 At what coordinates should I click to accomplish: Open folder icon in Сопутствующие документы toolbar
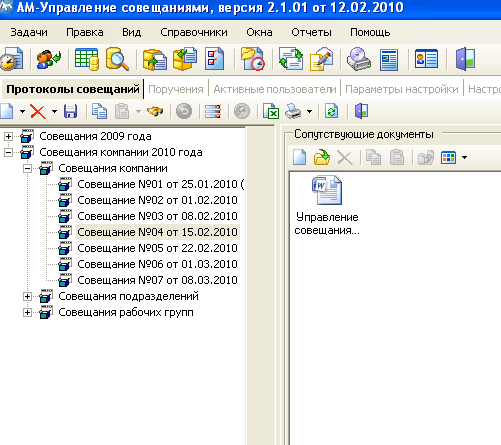322,157
